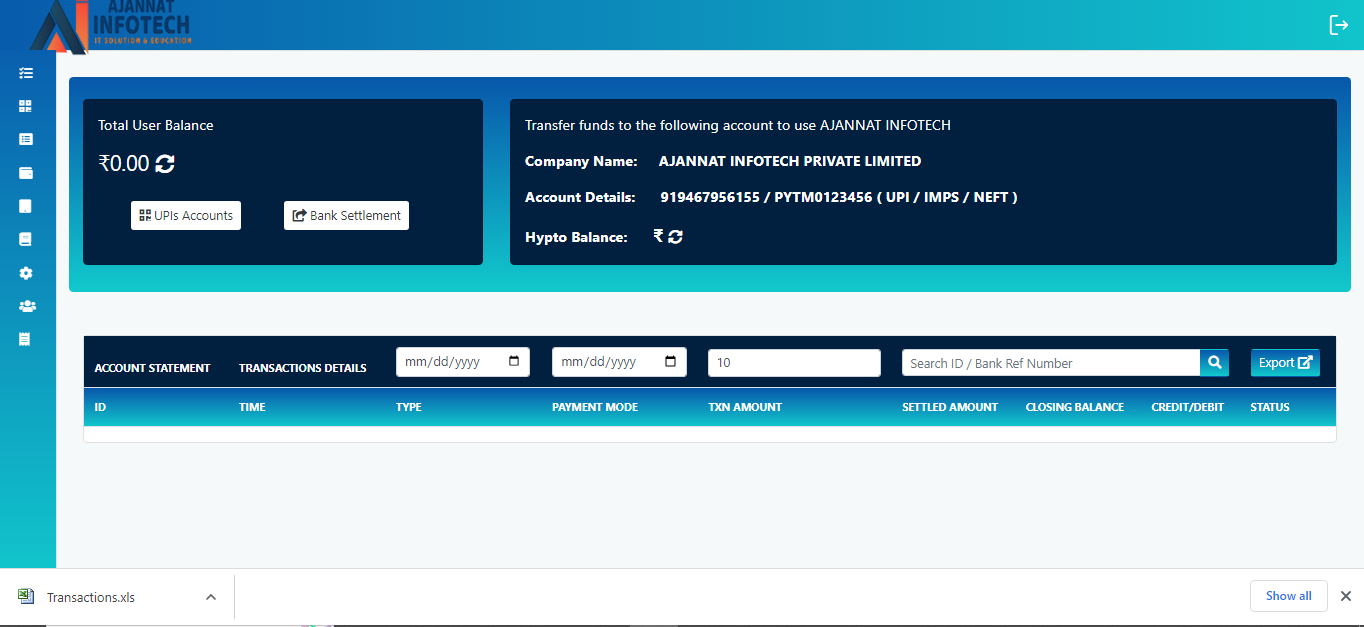Export the transactions list
1364x627 pixels.
(1284, 363)
